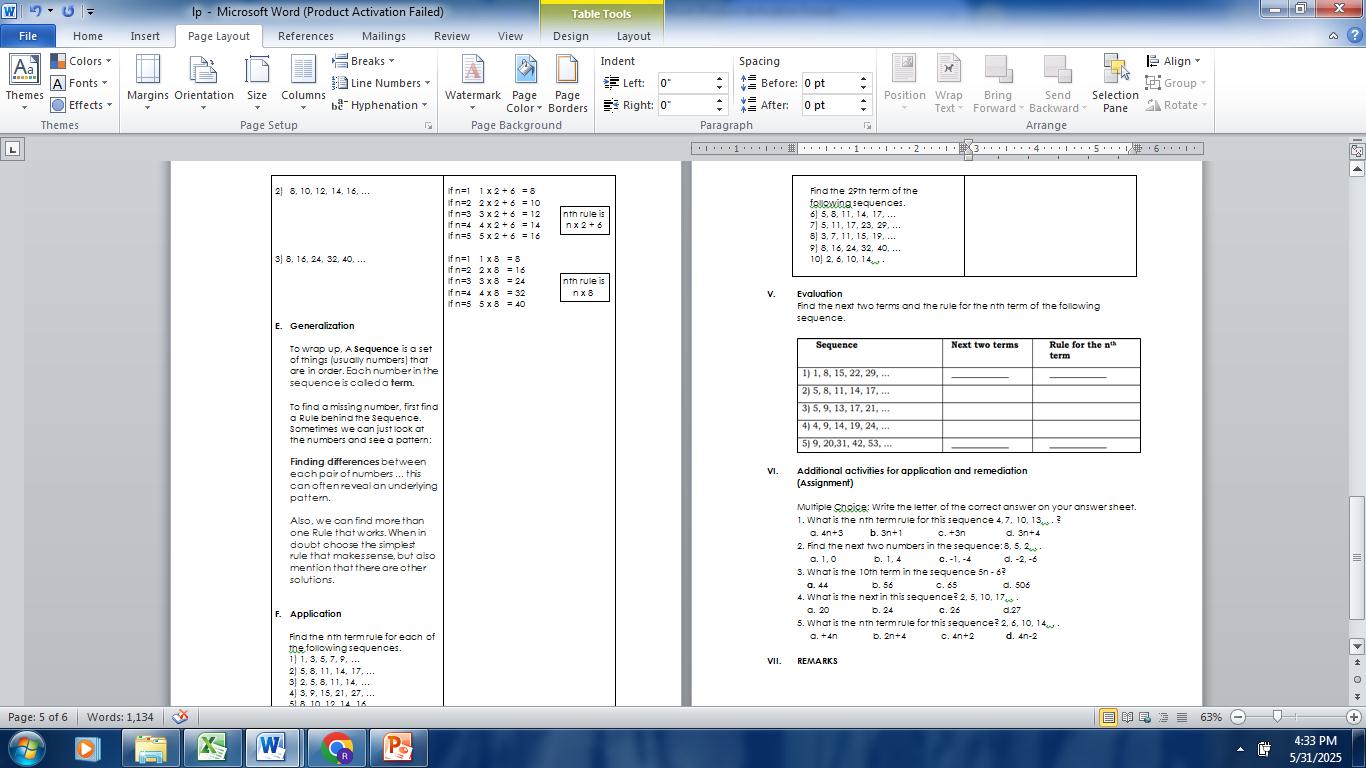Check proofing errors icon in status bar
Viewport: 1366px width, 768px height.
coord(180,717)
